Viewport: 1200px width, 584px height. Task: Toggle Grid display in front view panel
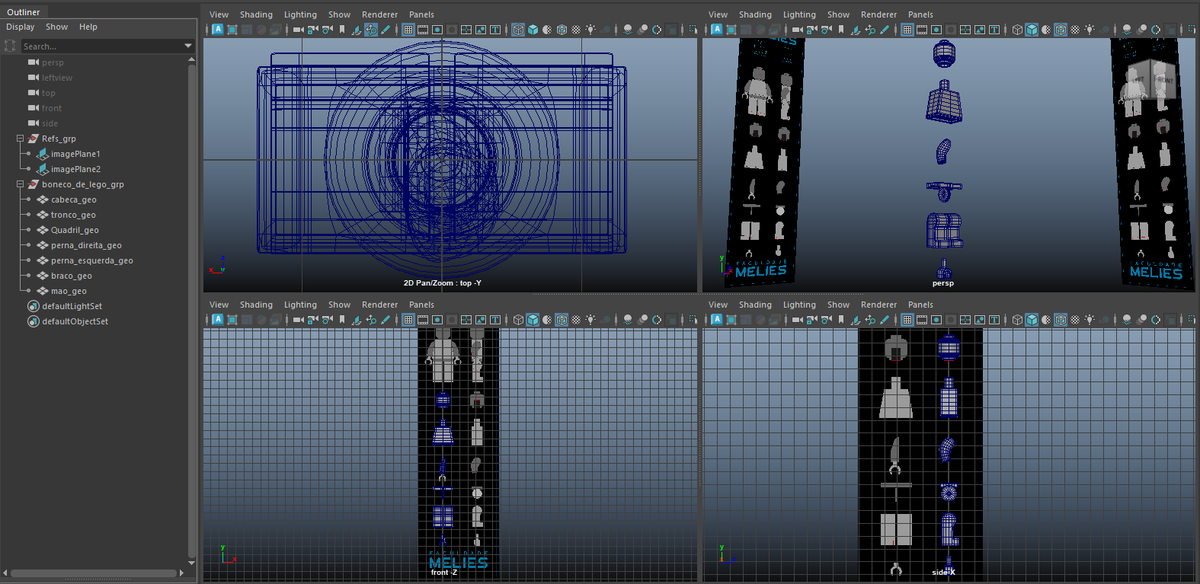(408, 320)
